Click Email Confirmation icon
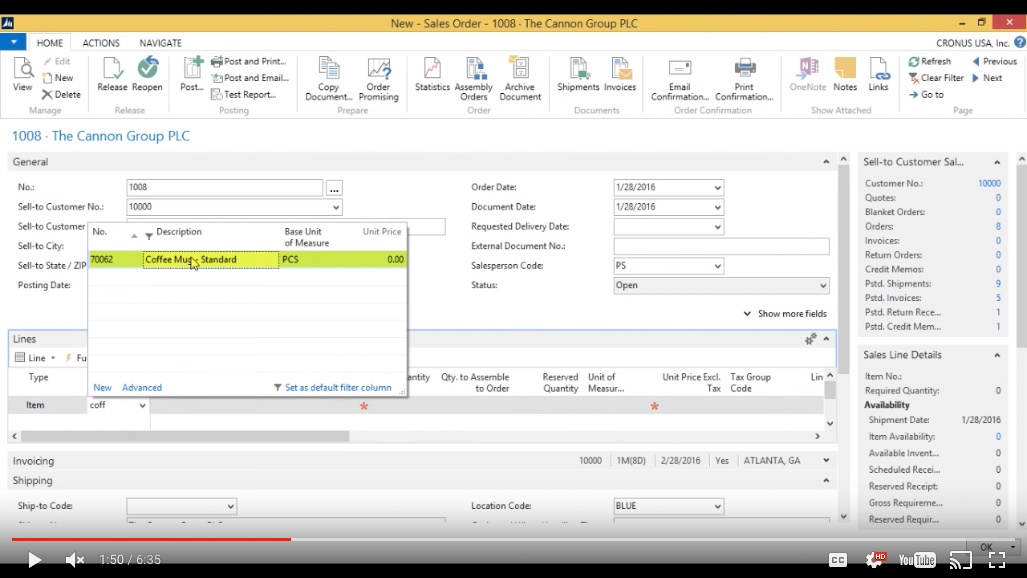 pyautogui.click(x=680, y=79)
